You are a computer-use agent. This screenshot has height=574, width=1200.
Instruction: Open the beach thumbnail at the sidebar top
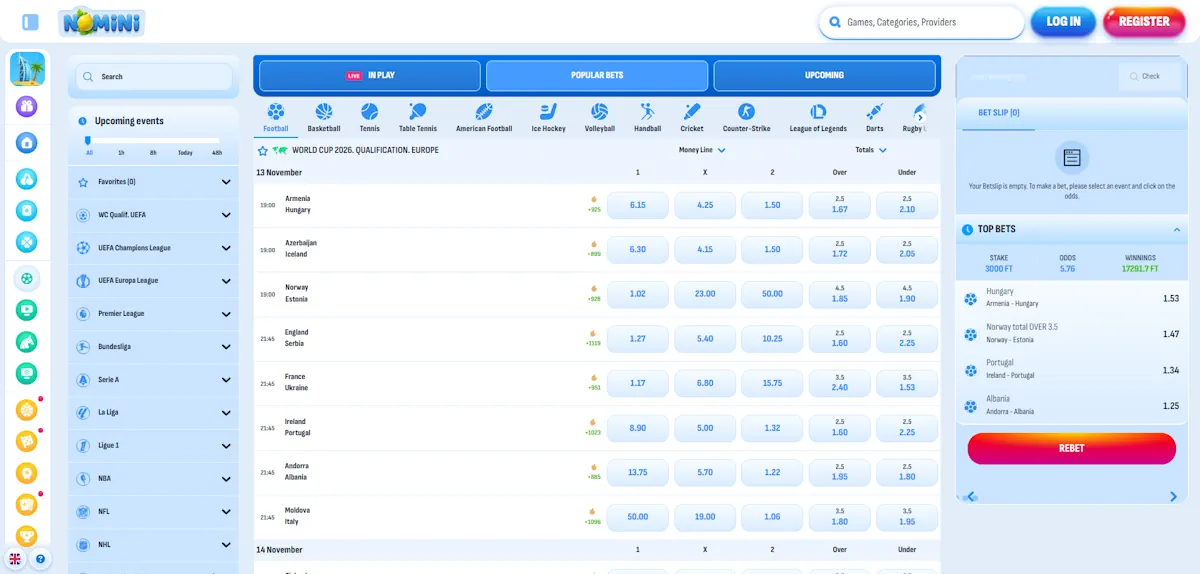pyautogui.click(x=27, y=69)
